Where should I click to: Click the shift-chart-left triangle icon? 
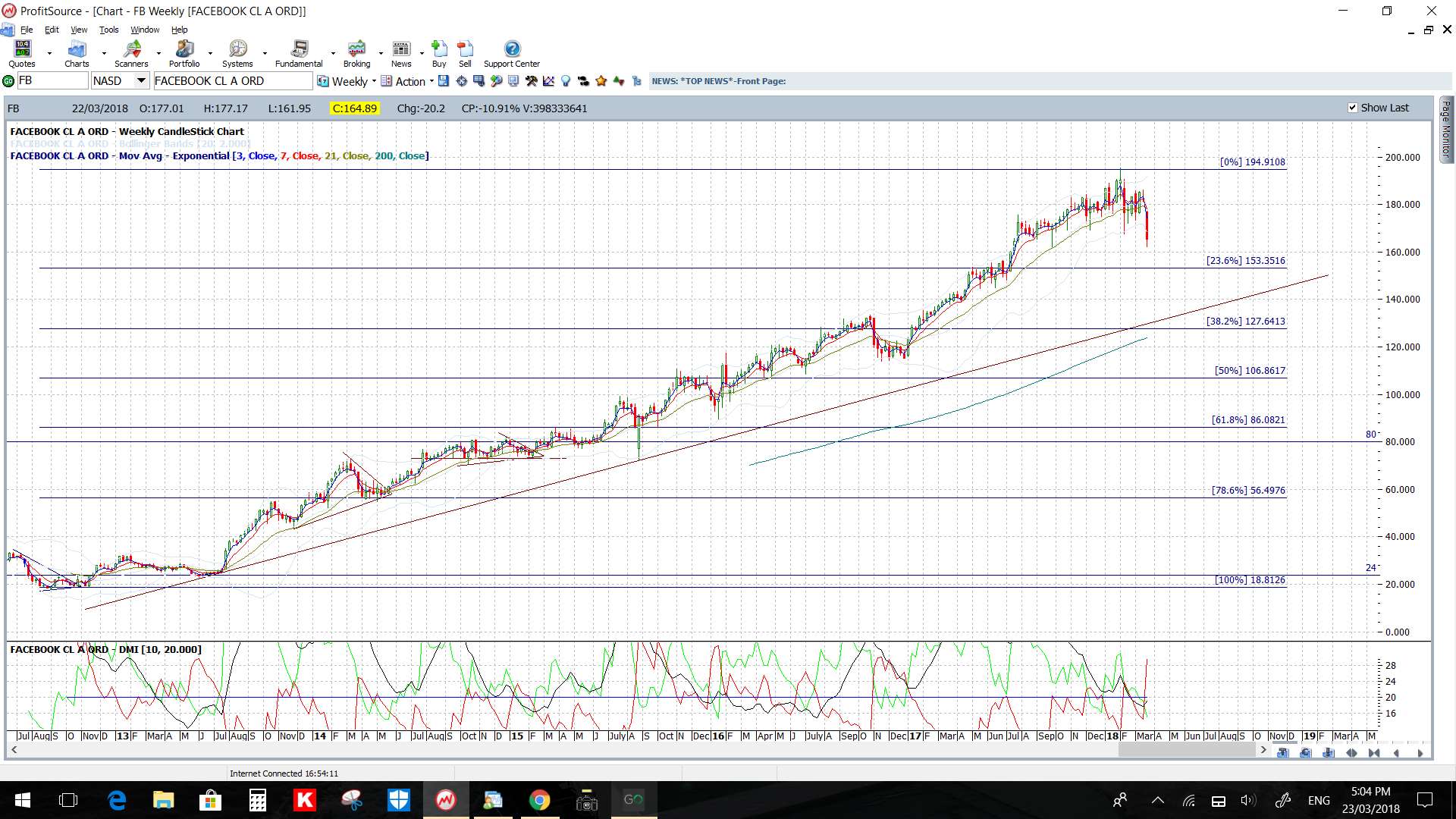1396,753
